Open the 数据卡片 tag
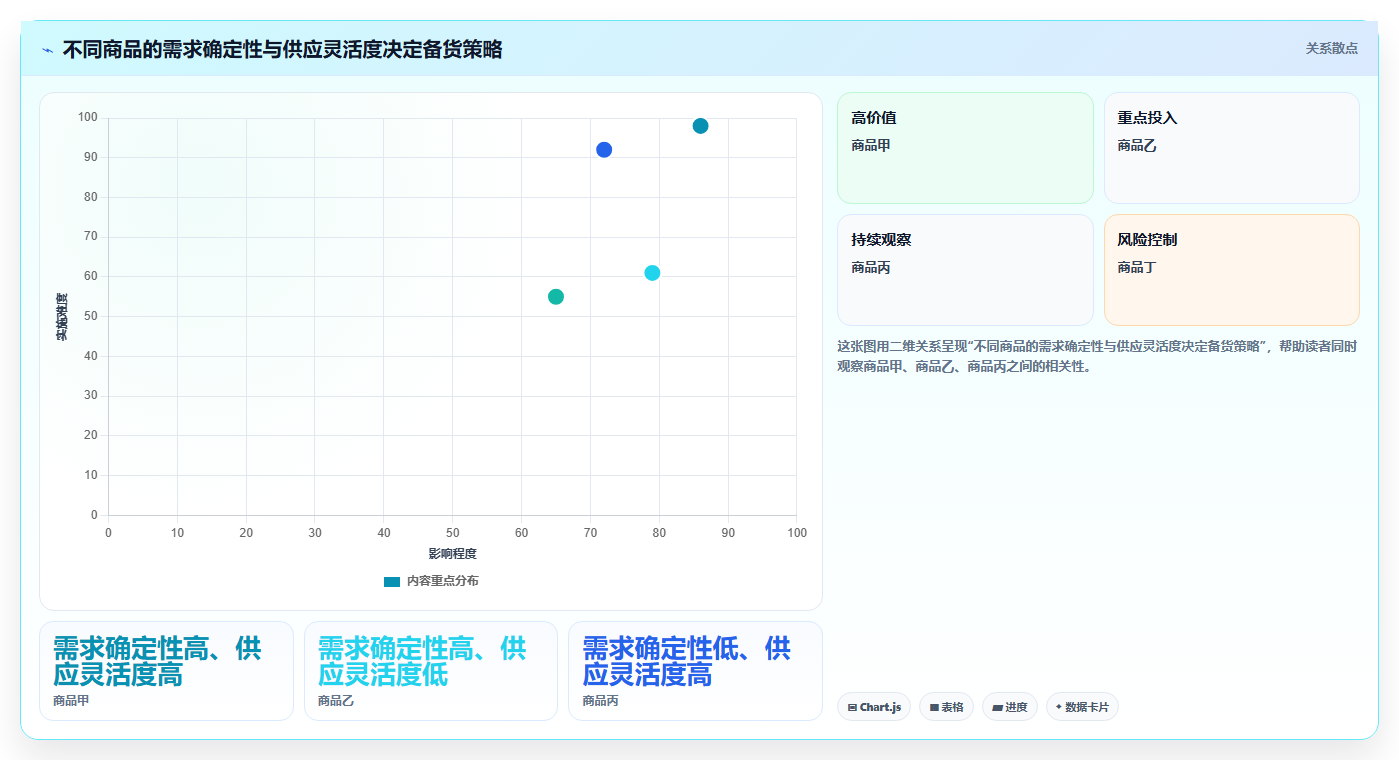The width and height of the screenshot is (1399, 760). [x=1082, y=707]
